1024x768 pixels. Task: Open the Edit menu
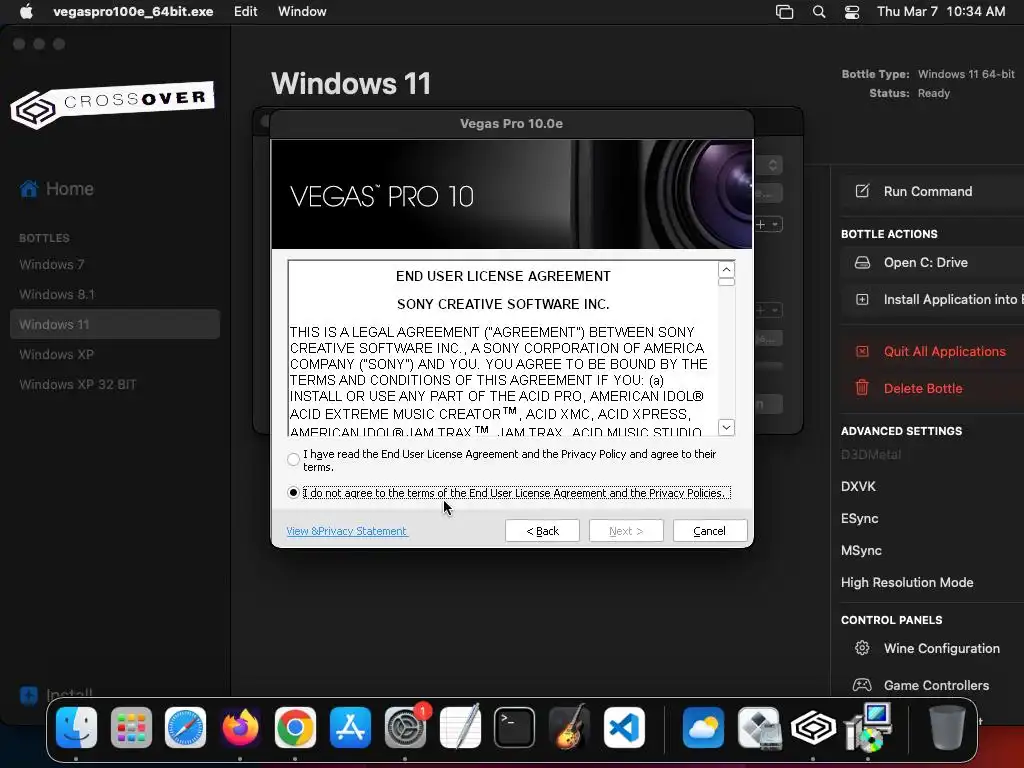click(246, 12)
